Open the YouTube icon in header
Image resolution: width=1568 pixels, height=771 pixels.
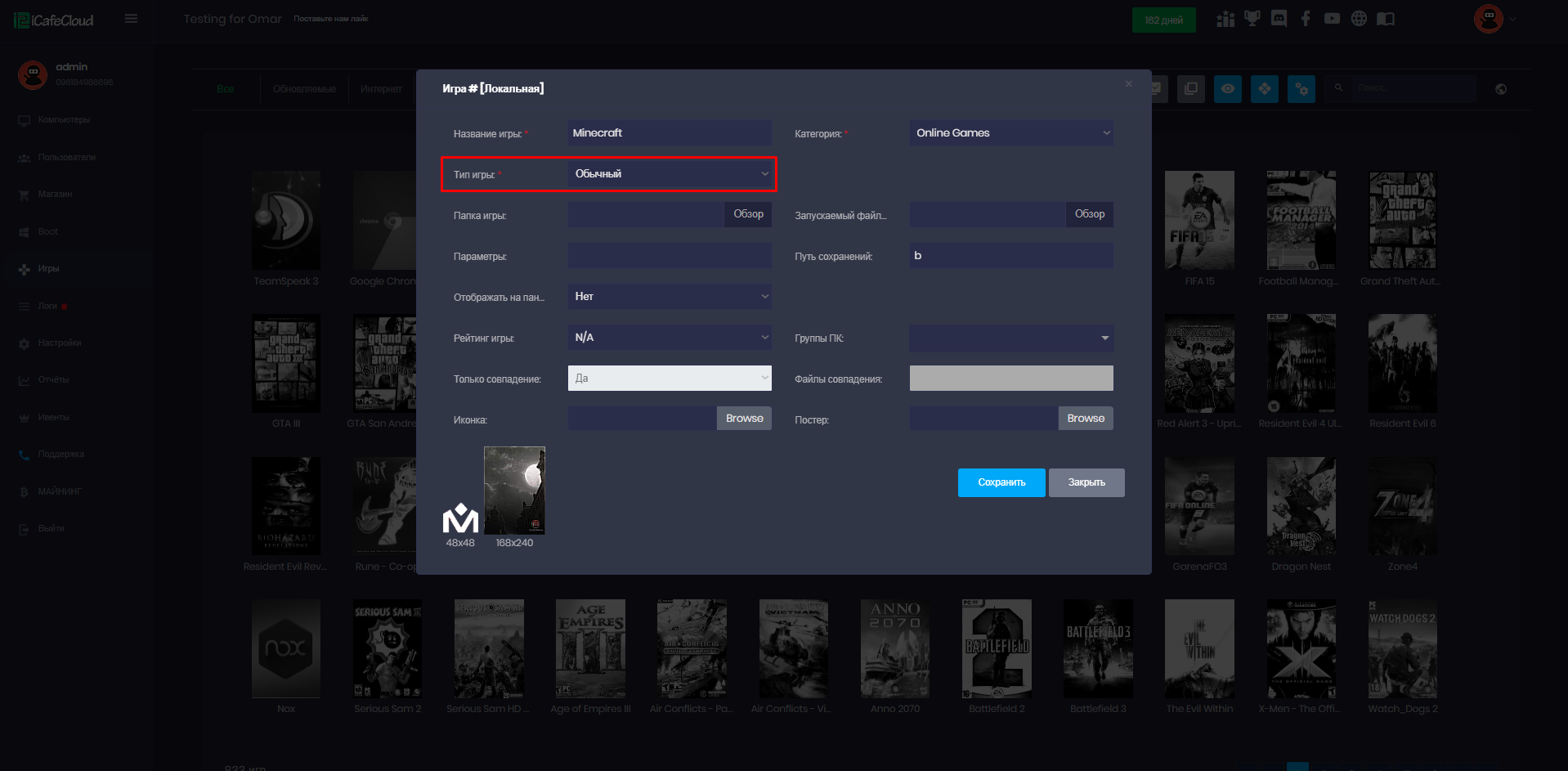coord(1333,19)
